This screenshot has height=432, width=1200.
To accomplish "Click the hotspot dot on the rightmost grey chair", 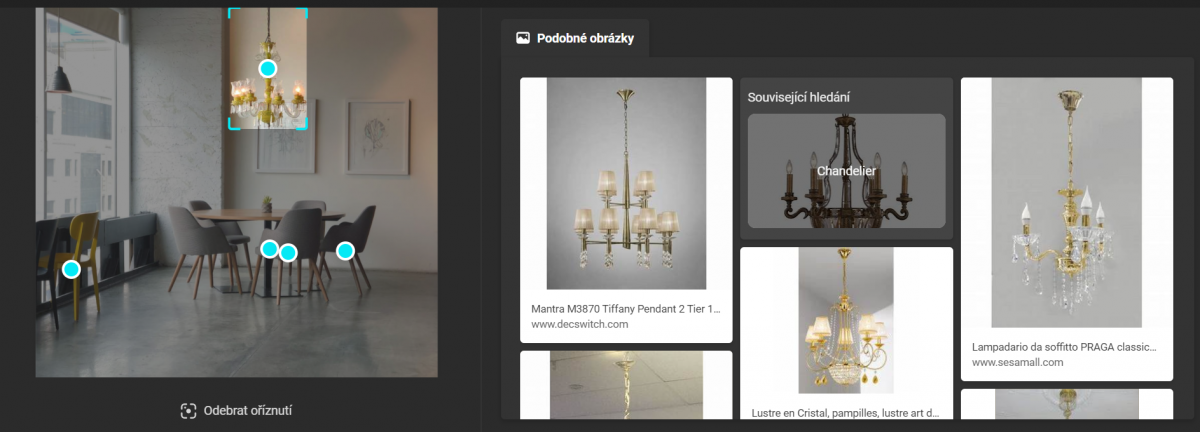I will (x=345, y=250).
